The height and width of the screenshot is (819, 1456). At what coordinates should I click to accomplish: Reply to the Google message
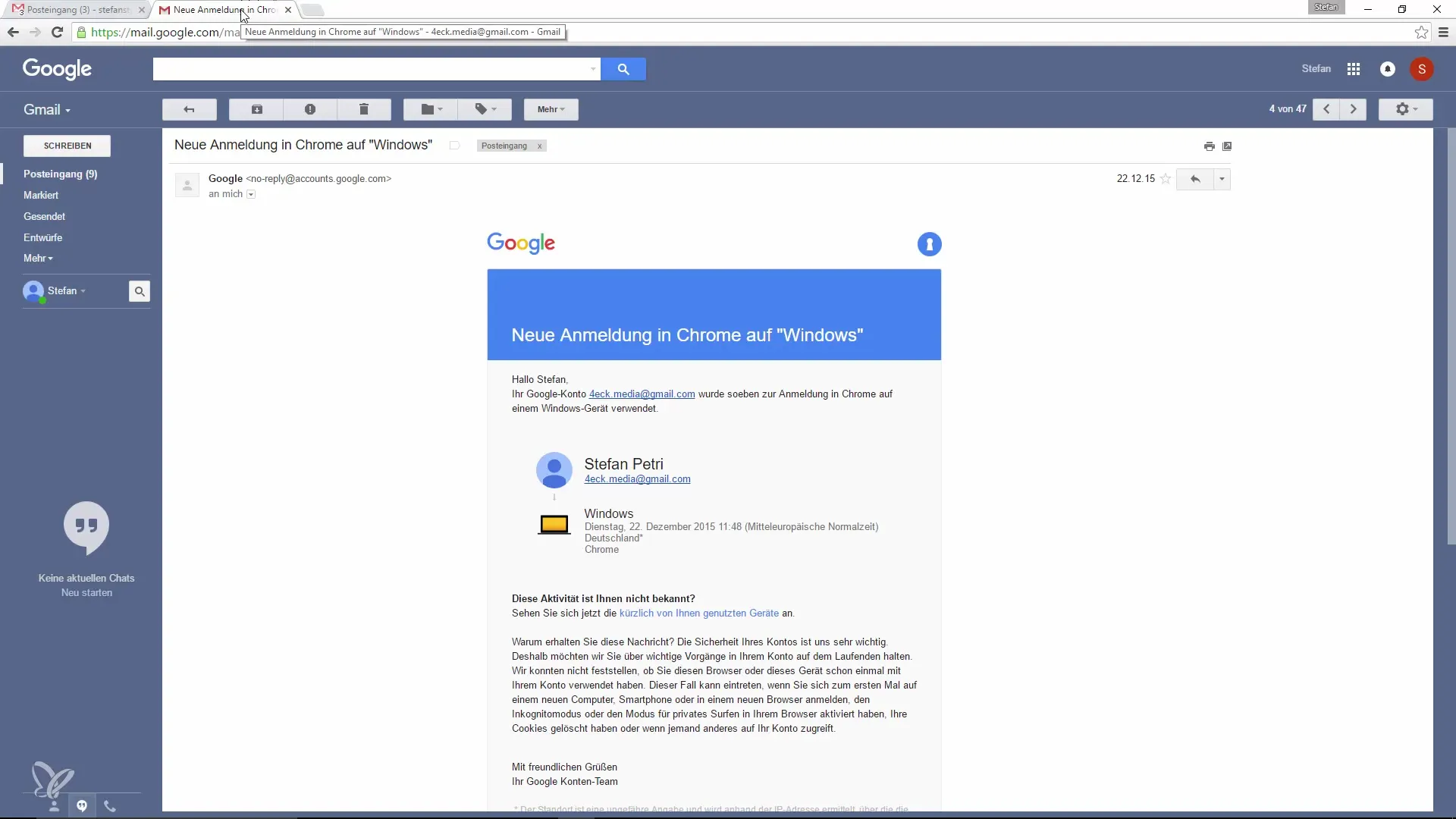click(1195, 180)
